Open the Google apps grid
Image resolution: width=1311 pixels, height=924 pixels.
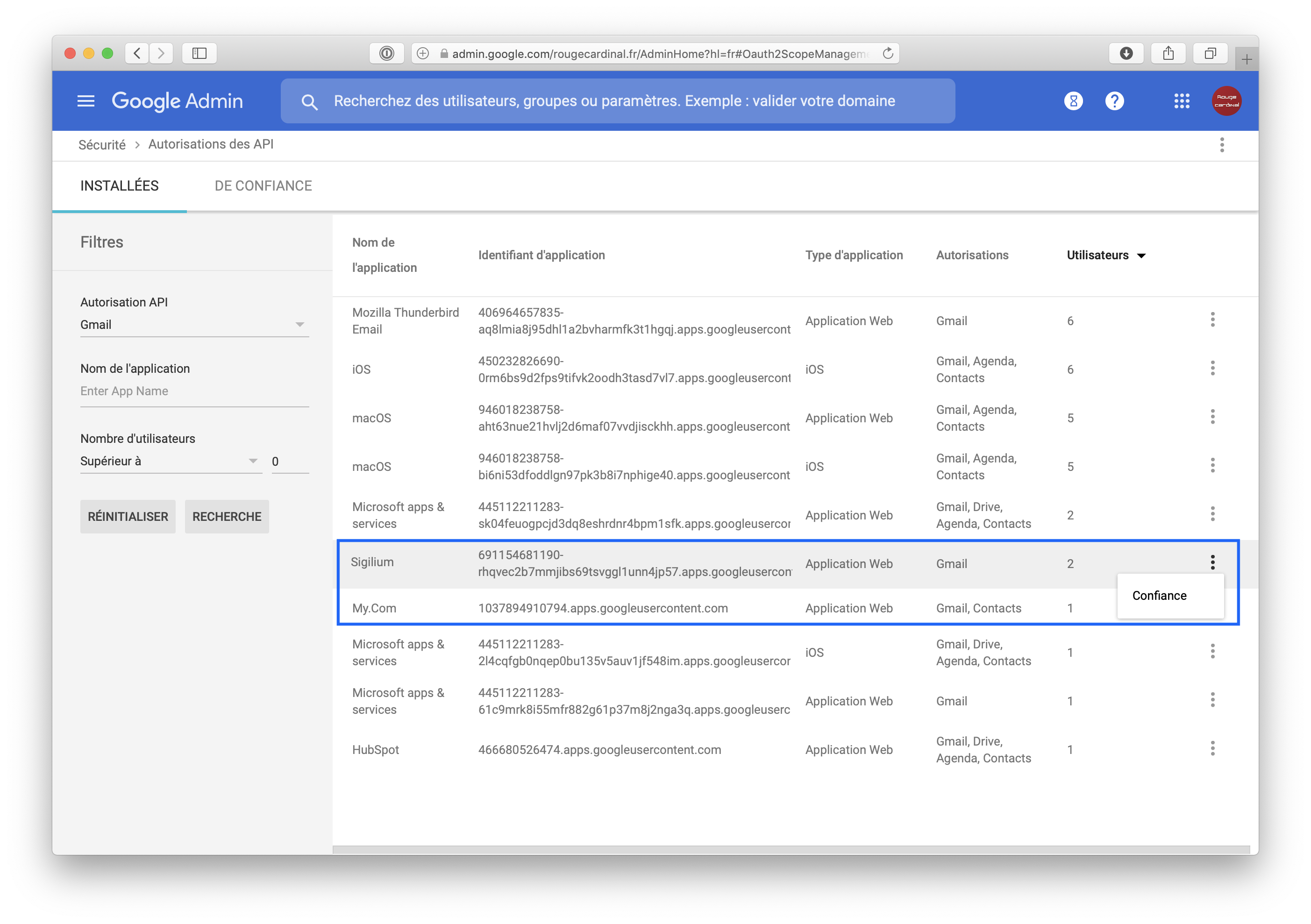tap(1182, 101)
